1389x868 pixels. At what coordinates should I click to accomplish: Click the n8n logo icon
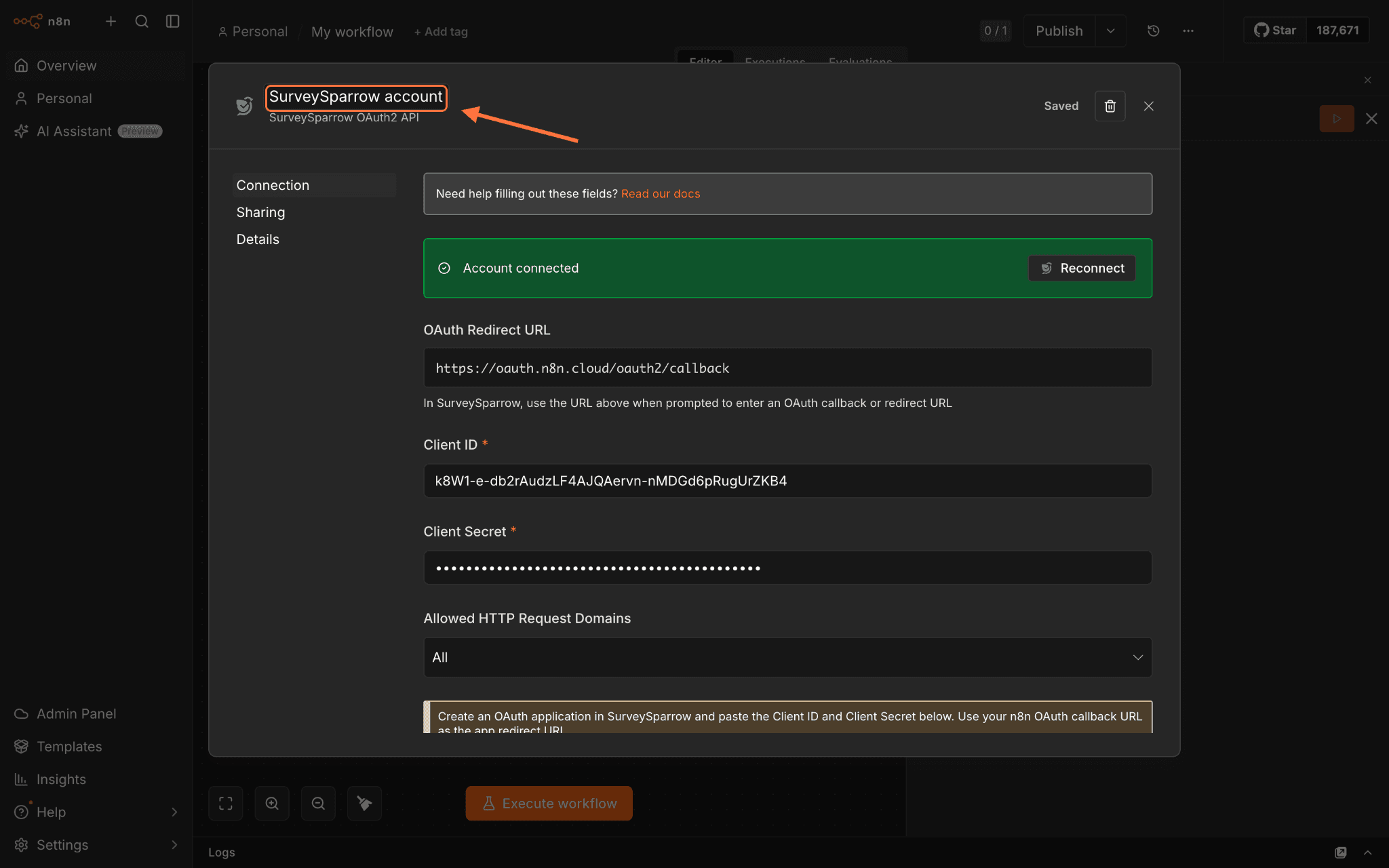tap(28, 21)
